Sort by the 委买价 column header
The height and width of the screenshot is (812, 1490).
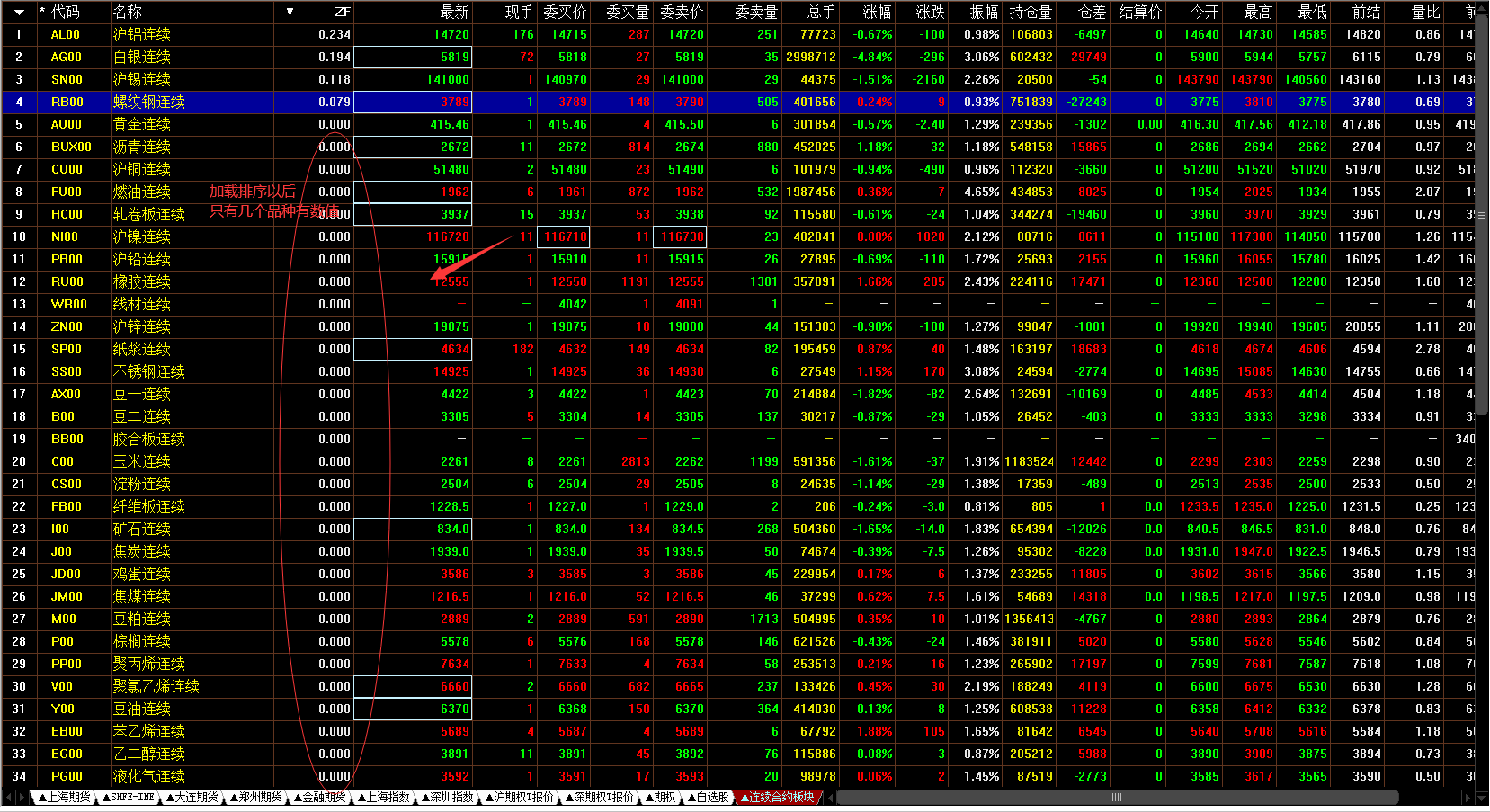(565, 12)
